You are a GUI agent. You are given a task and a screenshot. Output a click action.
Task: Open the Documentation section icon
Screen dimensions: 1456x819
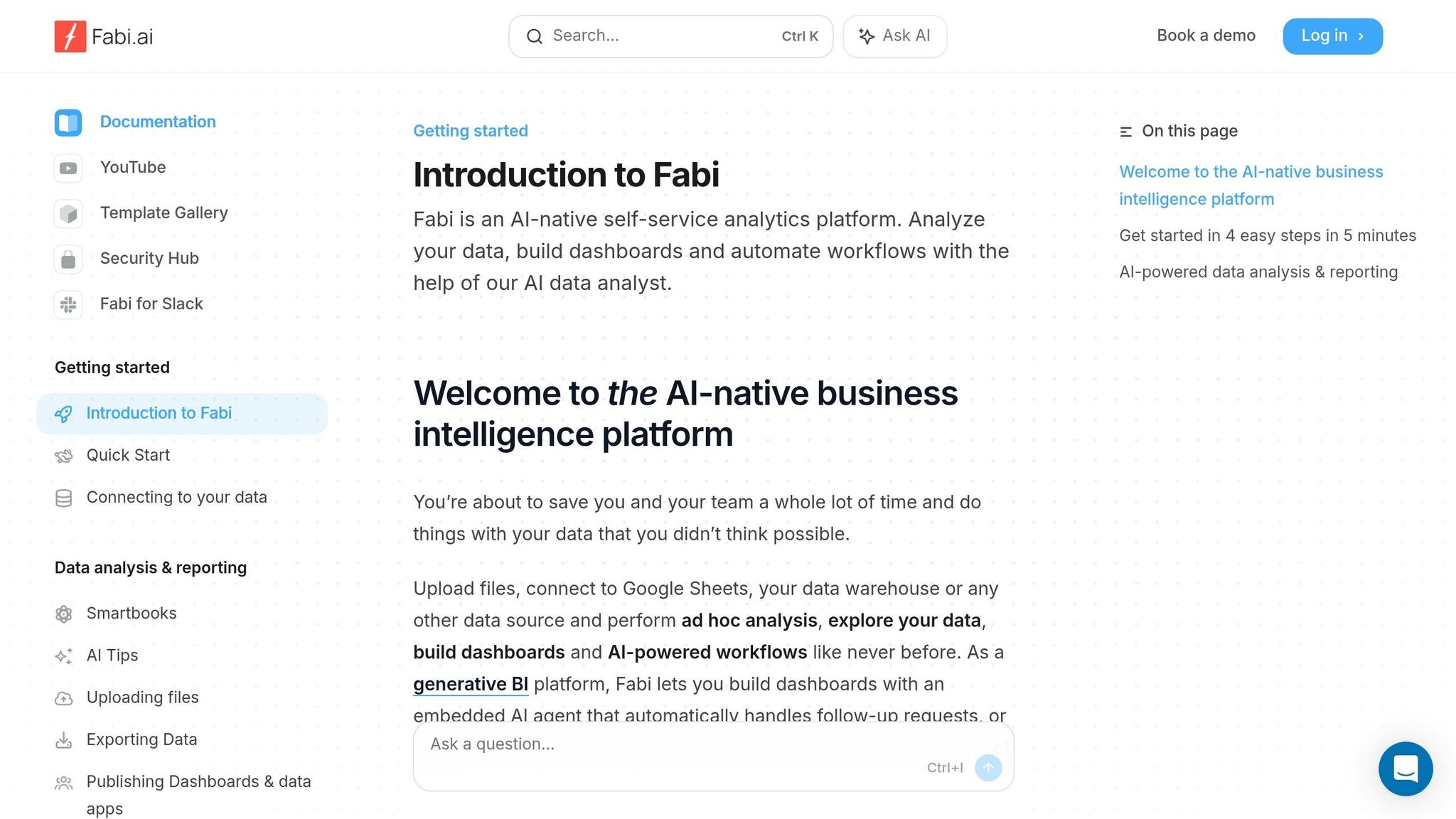click(68, 122)
